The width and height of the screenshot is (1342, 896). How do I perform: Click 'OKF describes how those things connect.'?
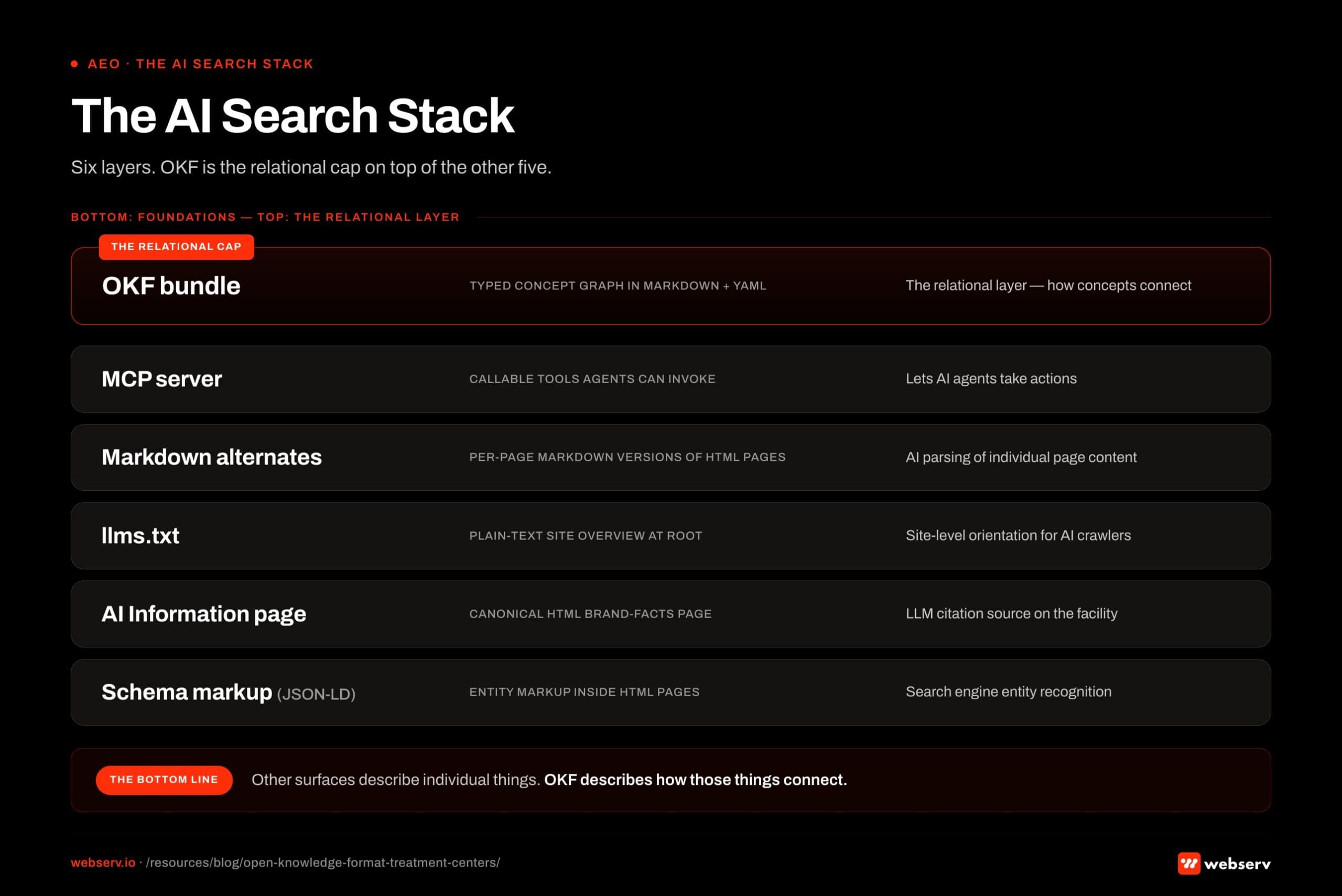695,780
